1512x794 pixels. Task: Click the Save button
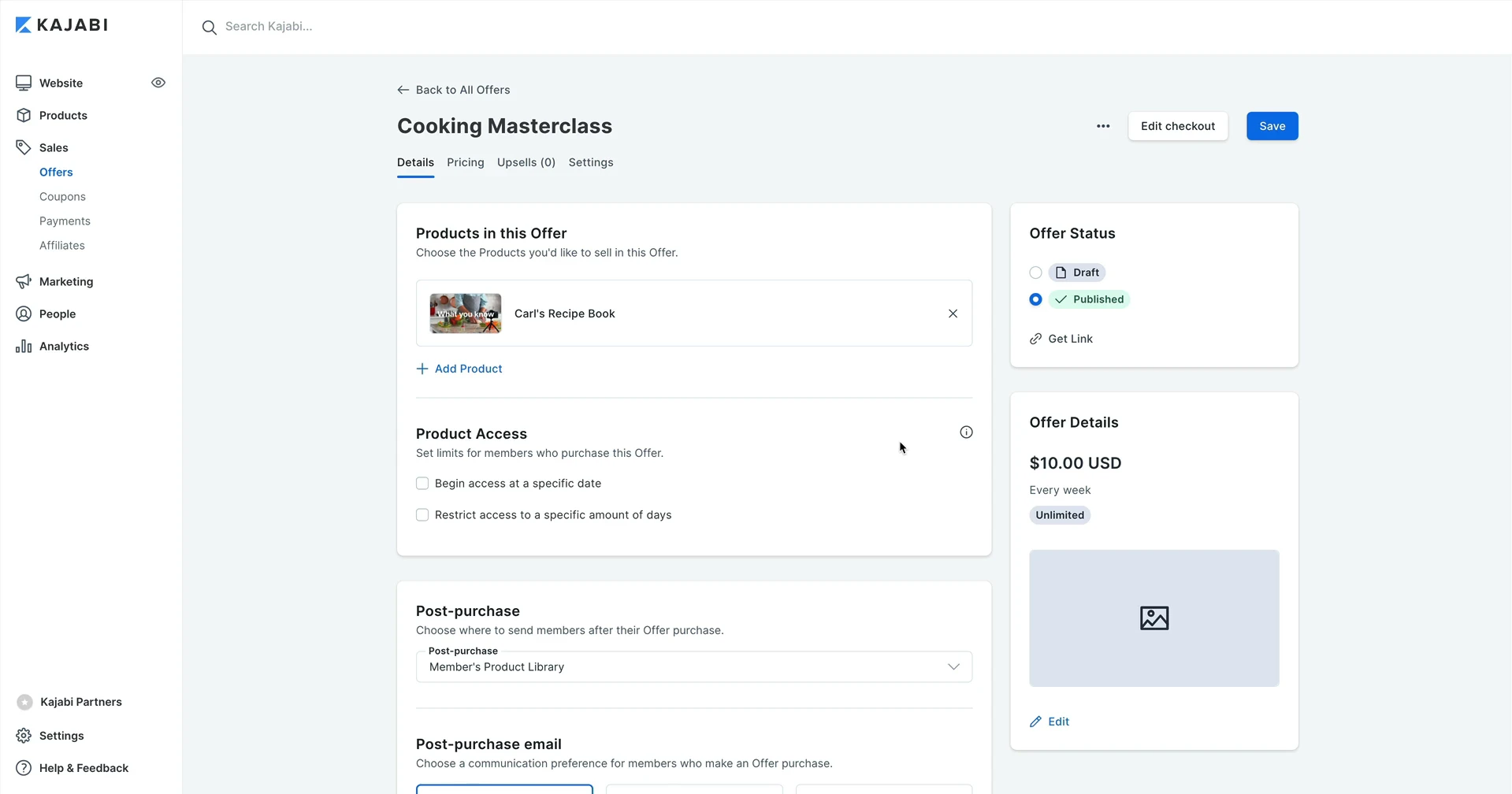(1272, 126)
